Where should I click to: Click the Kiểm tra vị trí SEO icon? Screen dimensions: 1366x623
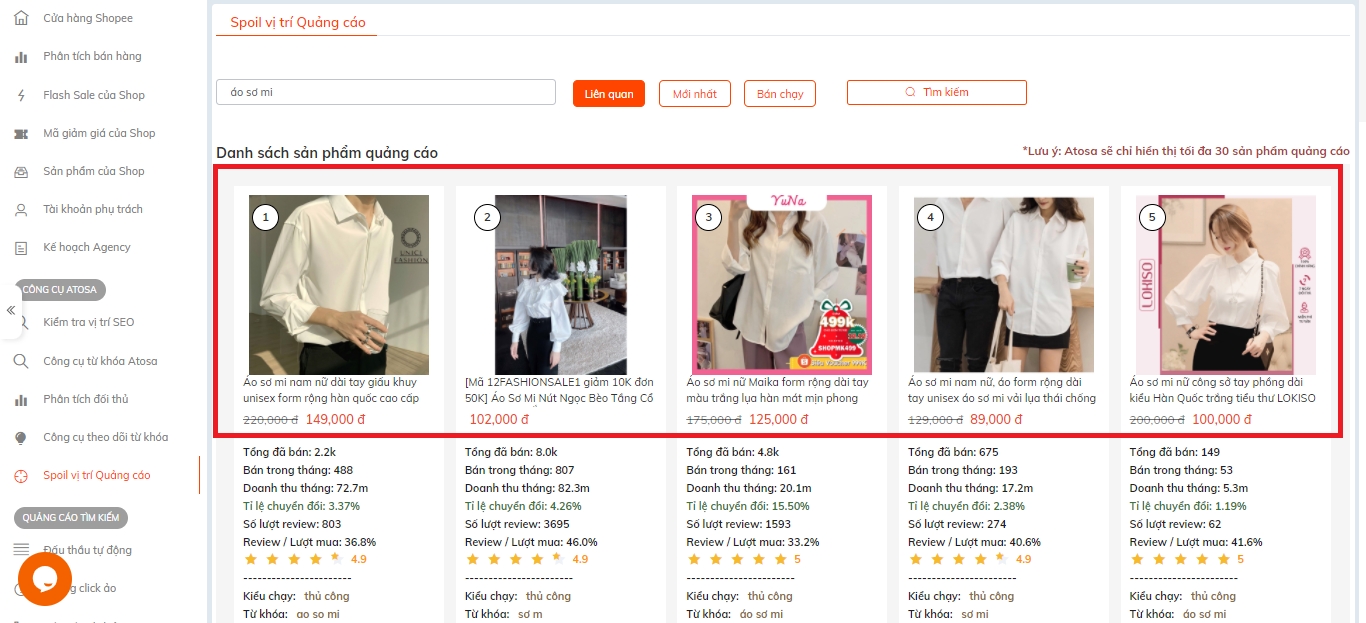click(21, 322)
